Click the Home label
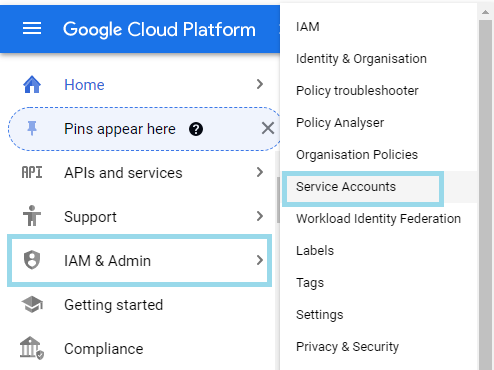 click(84, 85)
